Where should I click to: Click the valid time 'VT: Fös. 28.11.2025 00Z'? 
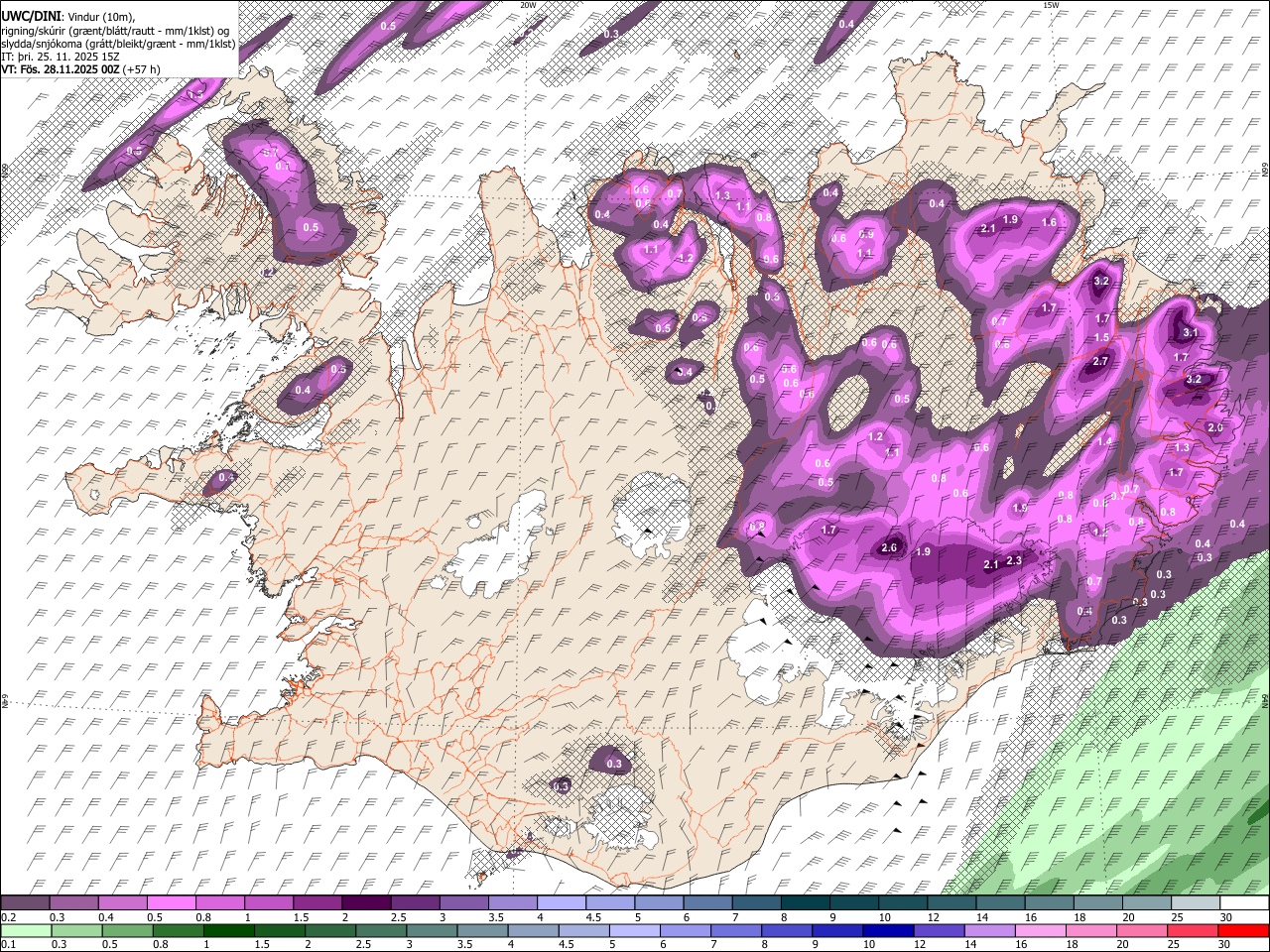click(61, 69)
